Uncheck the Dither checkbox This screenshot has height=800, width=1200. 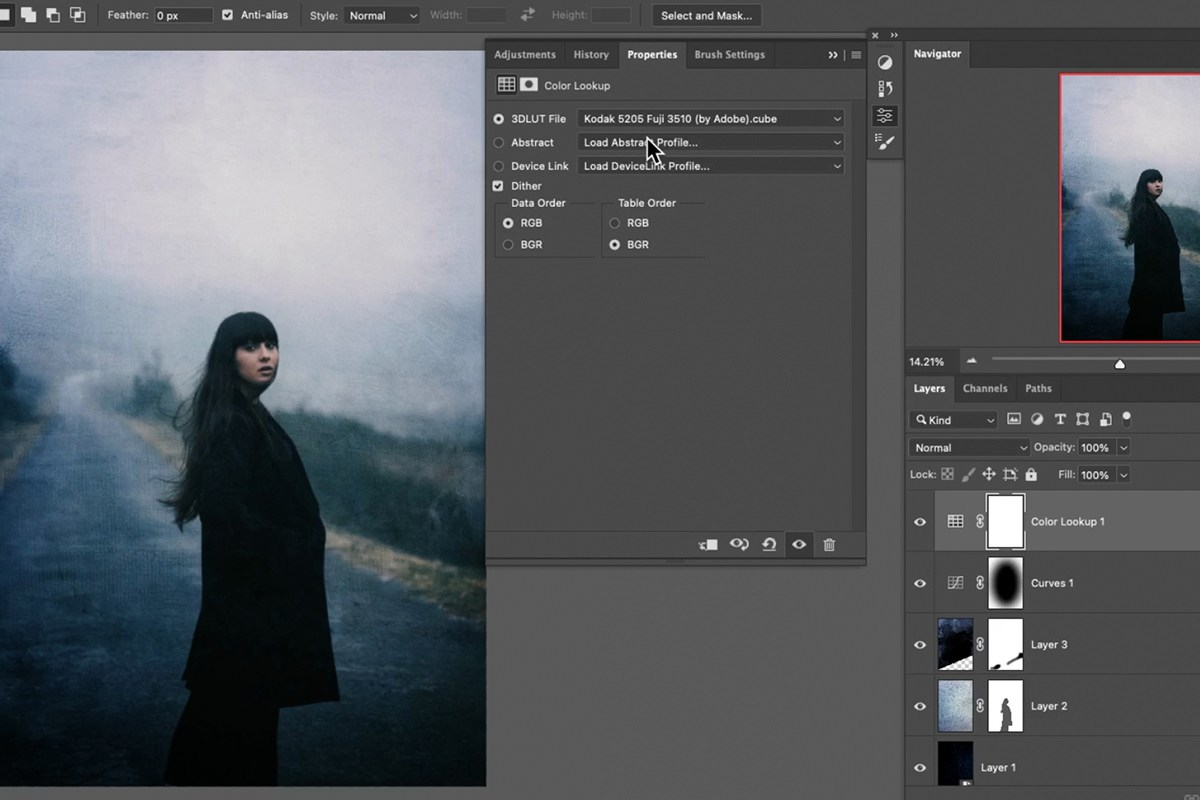coord(498,186)
